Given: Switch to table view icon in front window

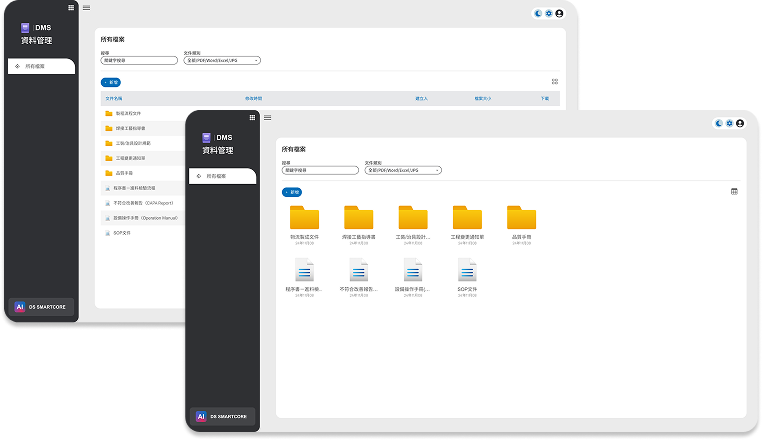Looking at the screenshot, I should click(x=733, y=191).
